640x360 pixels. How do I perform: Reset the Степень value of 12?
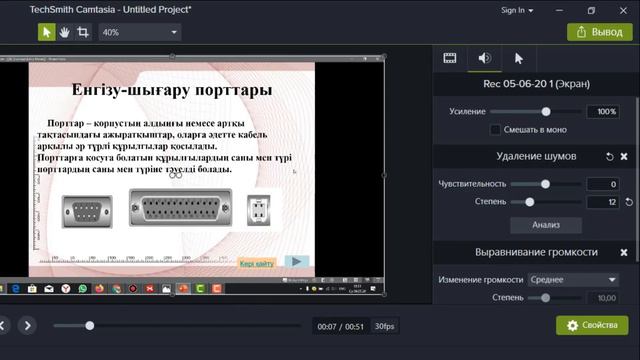point(629,202)
